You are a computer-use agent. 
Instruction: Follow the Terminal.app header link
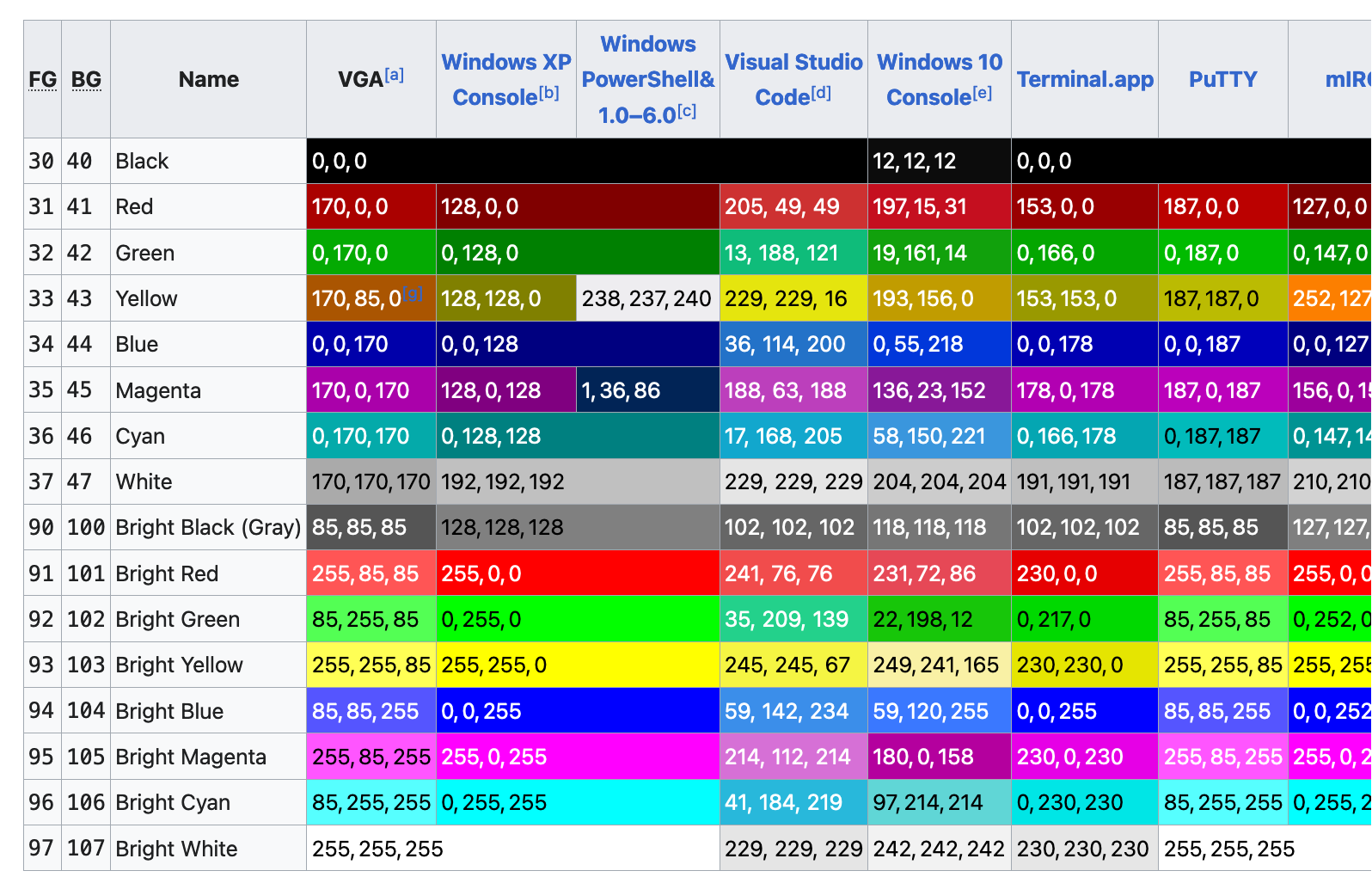(x=1085, y=79)
